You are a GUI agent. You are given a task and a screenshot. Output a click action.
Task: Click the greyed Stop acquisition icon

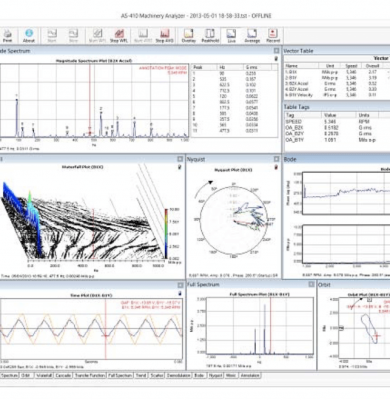coord(73,36)
